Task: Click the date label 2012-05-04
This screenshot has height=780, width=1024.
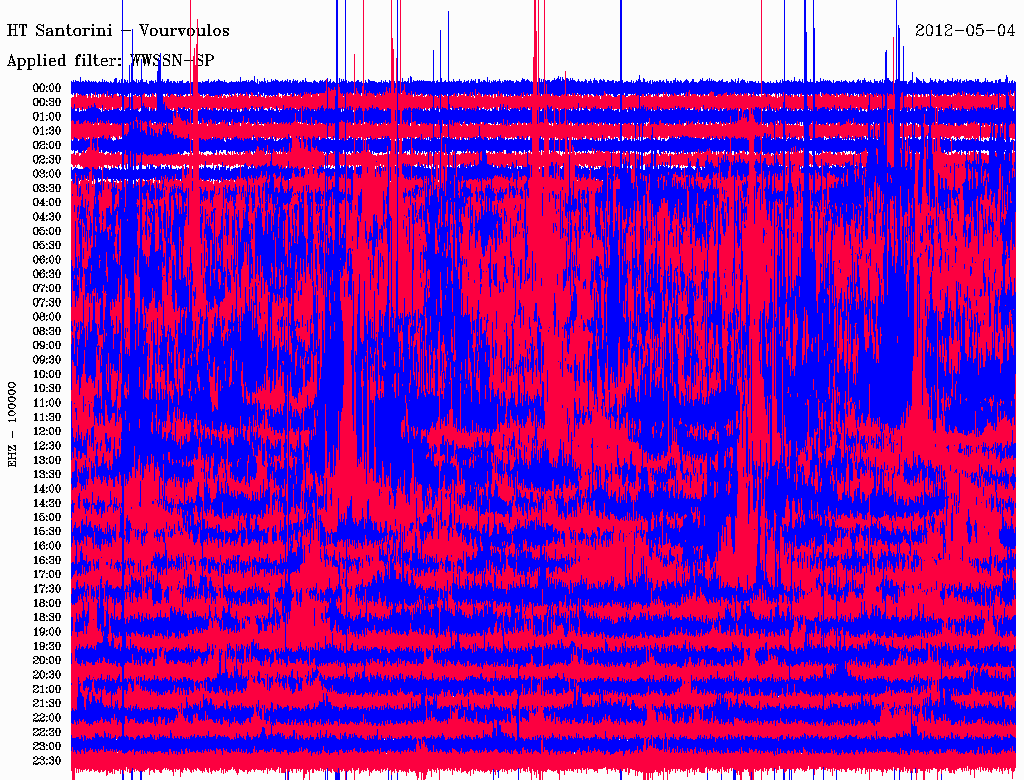Action: click(x=965, y=31)
